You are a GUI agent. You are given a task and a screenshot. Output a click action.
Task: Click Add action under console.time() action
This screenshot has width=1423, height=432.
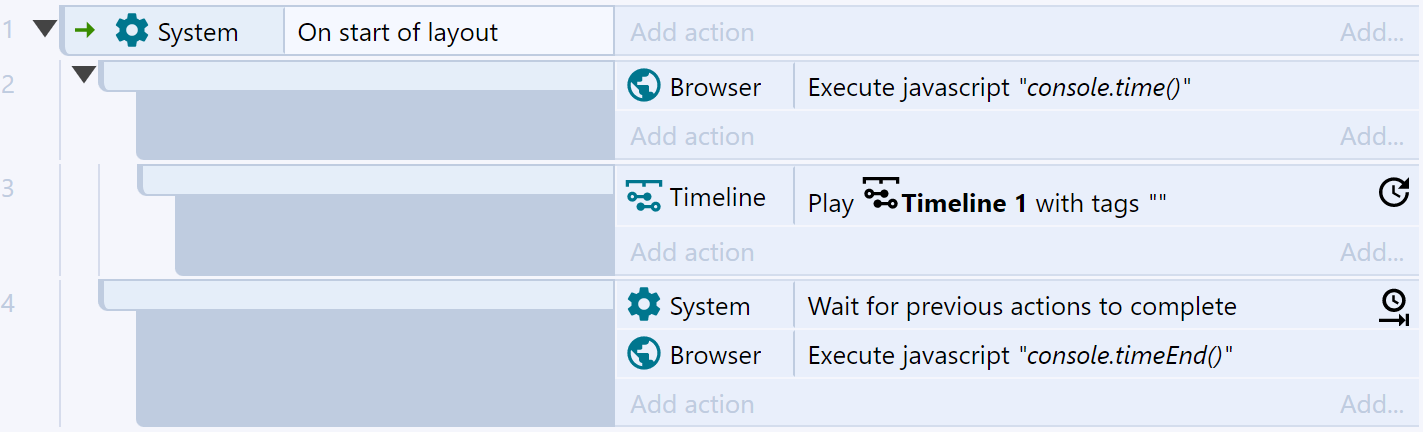(692, 136)
